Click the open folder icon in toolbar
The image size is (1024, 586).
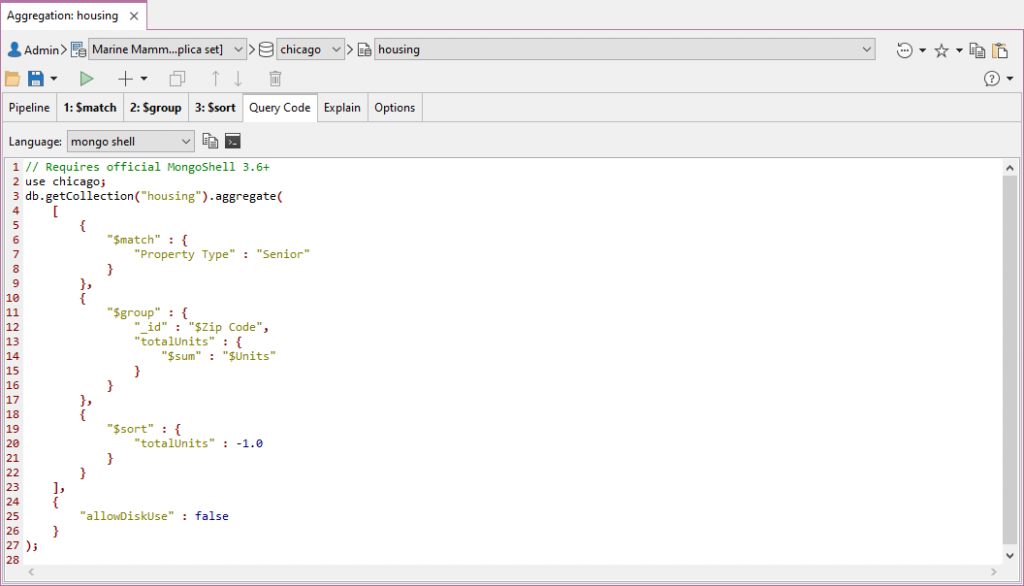13,78
